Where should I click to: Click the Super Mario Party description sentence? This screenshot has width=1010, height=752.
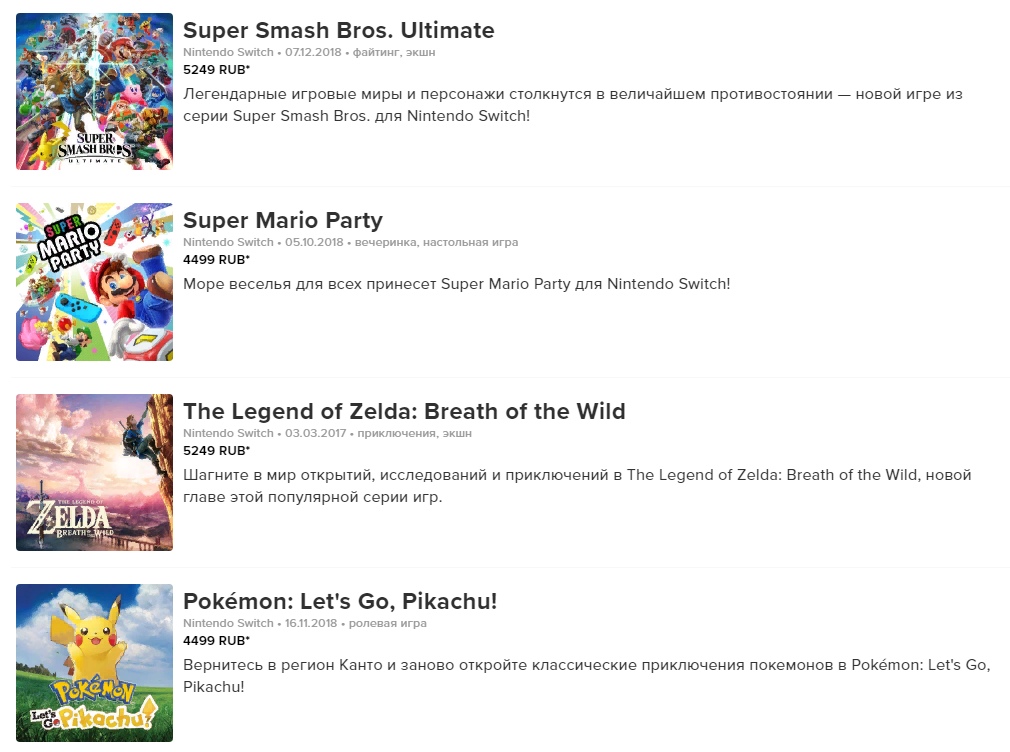pyautogui.click(x=456, y=284)
